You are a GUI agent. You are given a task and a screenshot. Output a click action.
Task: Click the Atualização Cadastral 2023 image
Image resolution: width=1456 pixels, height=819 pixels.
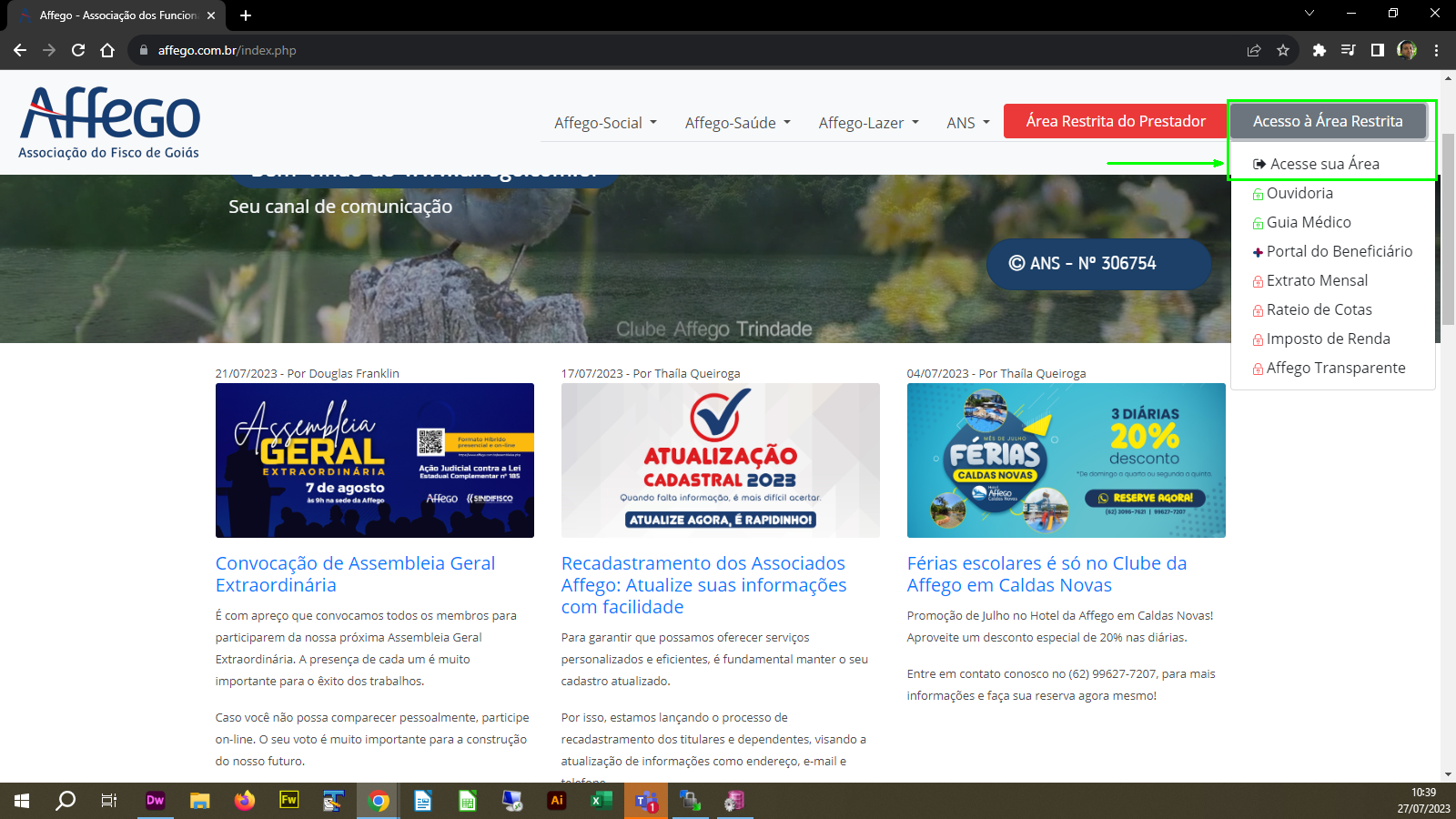[x=720, y=460]
